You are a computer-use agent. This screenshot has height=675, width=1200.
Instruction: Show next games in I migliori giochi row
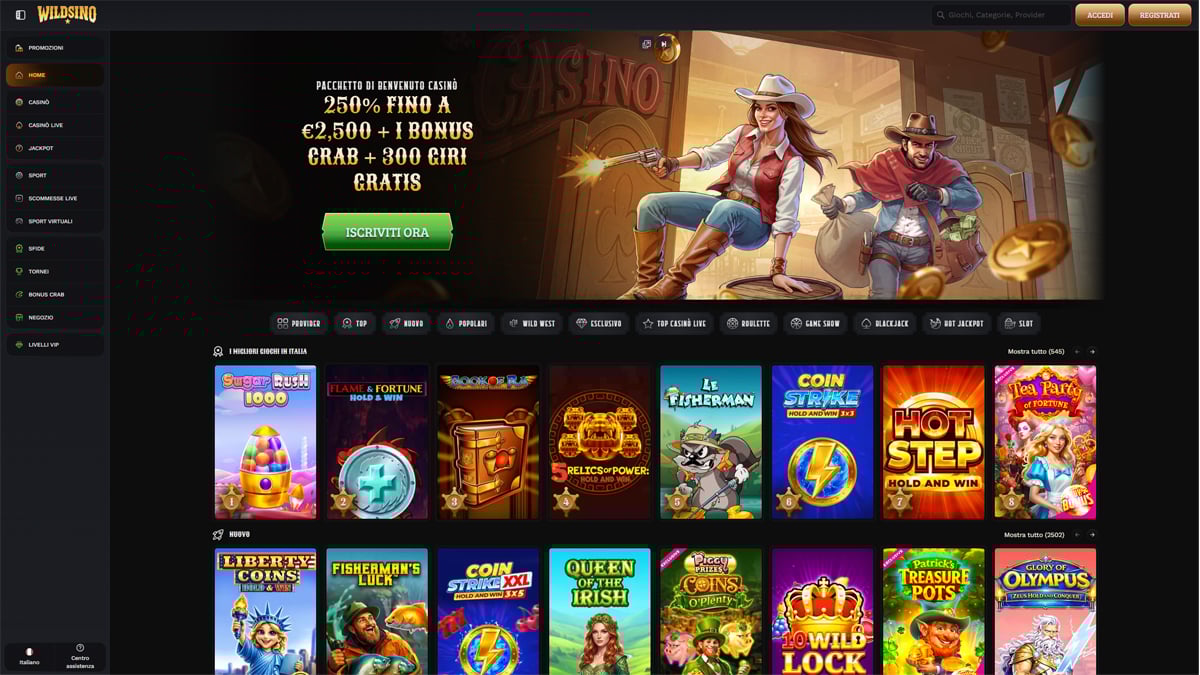tap(1092, 352)
